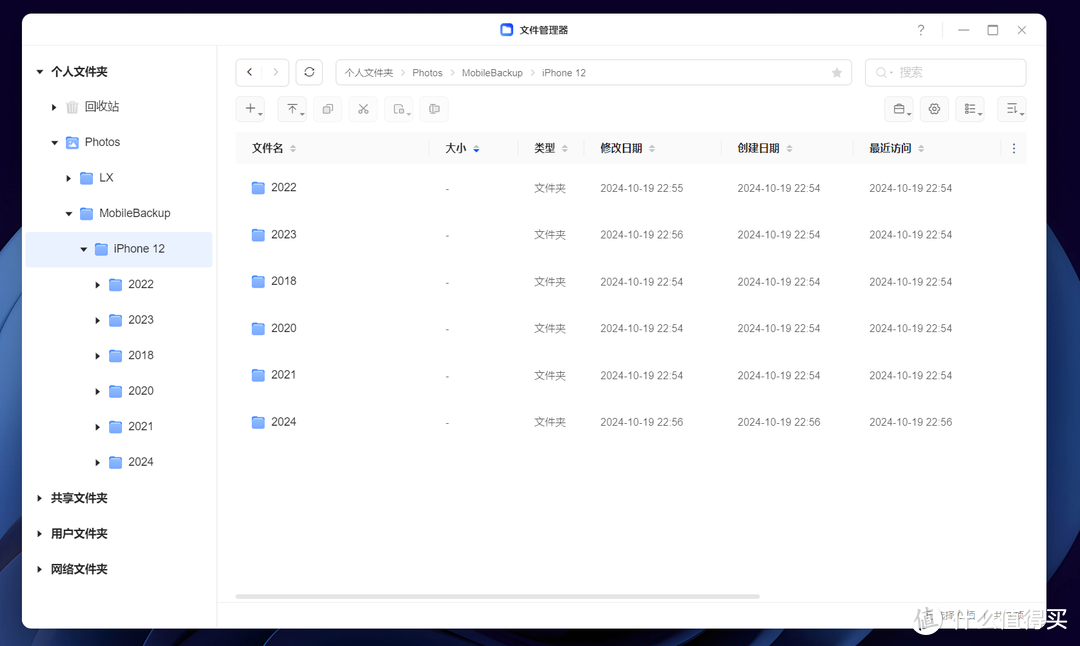
Task: Click inside the search input field
Action: click(x=950, y=72)
